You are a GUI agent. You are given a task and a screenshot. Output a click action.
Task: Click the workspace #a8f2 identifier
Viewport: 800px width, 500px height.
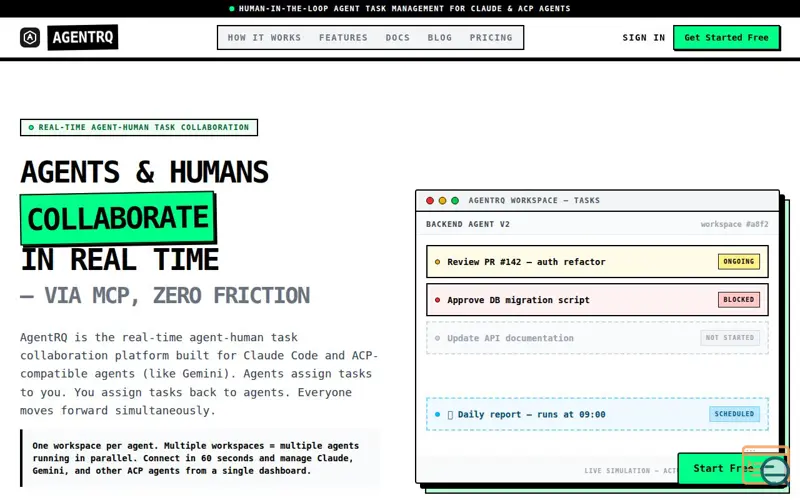click(734, 224)
